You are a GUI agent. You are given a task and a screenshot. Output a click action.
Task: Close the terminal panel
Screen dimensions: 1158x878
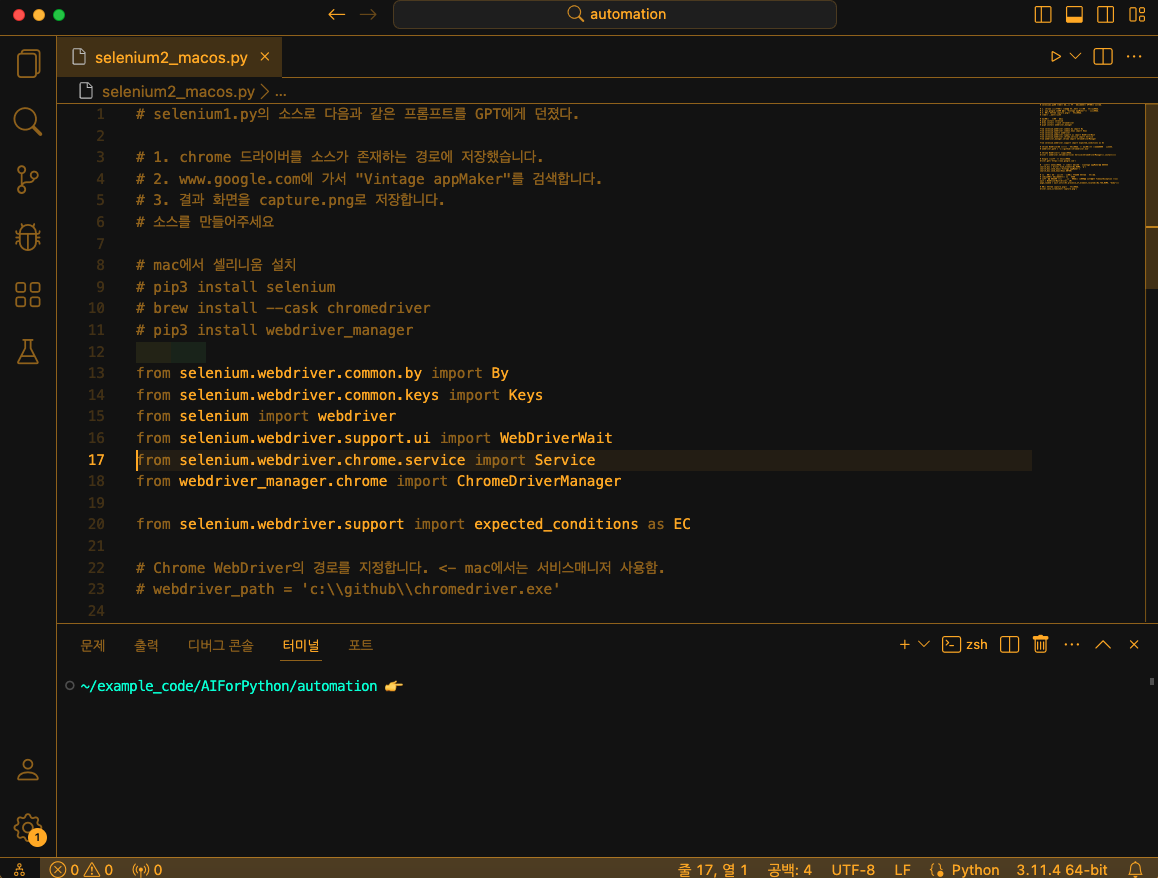[x=1134, y=645]
